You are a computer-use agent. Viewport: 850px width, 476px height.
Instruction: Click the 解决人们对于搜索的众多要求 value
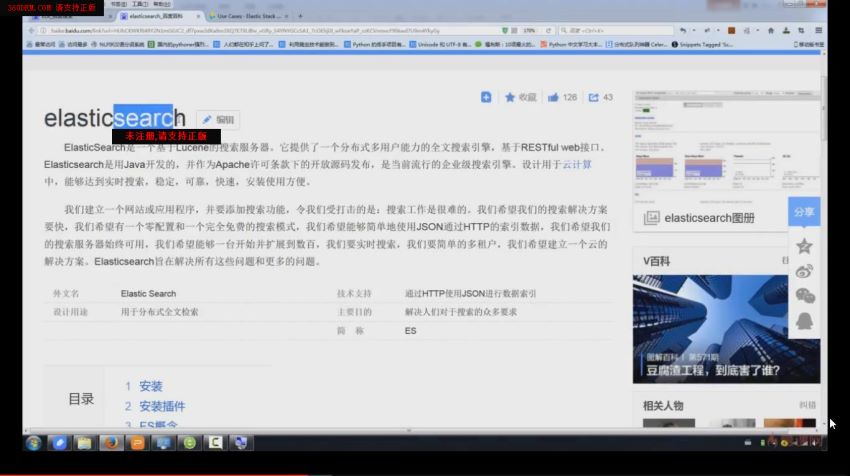coord(461,312)
